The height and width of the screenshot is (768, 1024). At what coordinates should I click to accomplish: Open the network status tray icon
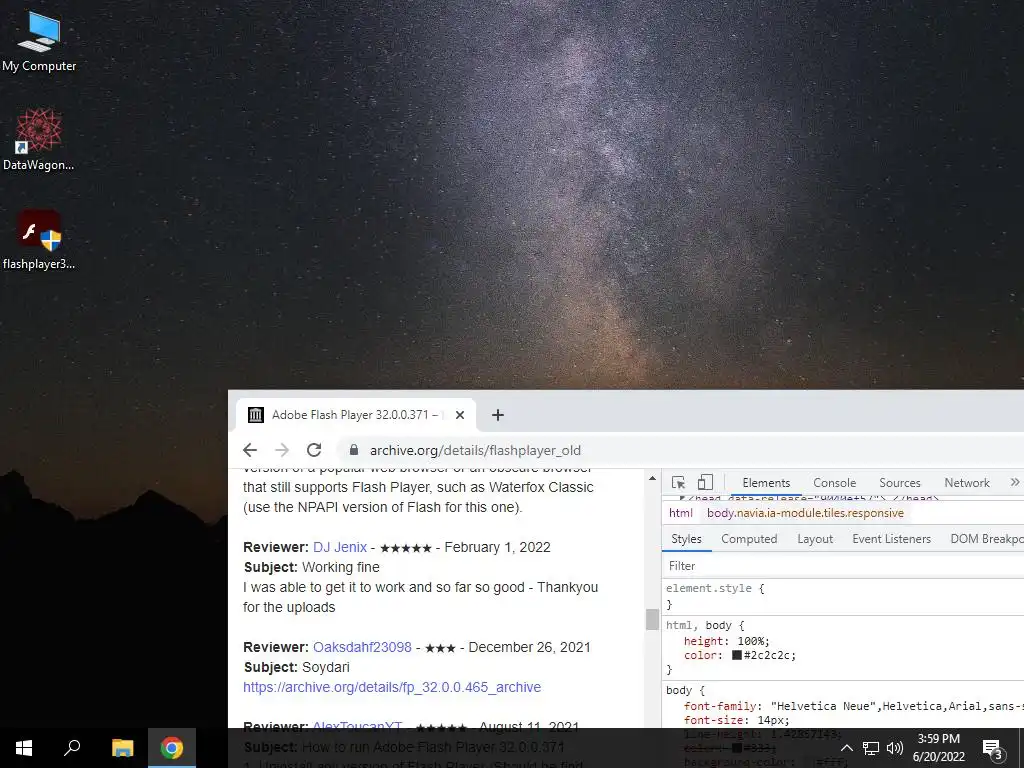[x=871, y=748]
